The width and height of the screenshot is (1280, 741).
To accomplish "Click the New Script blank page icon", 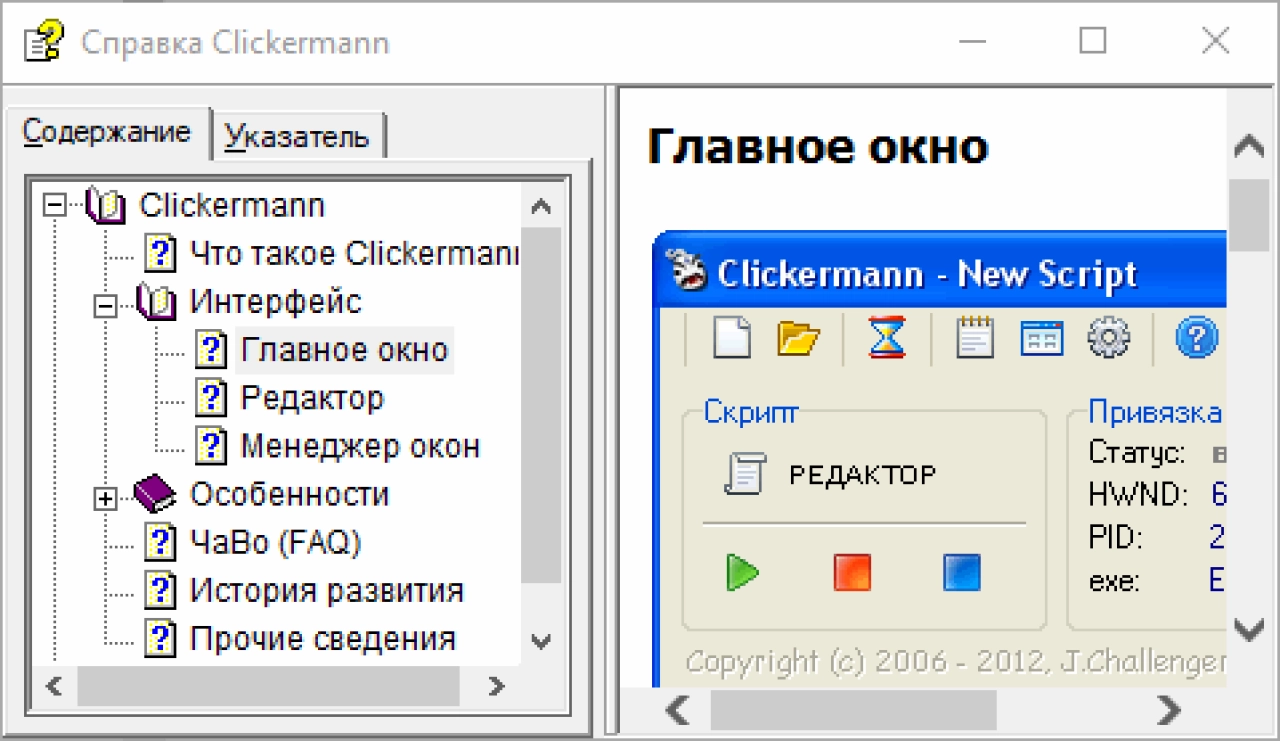I will (731, 338).
